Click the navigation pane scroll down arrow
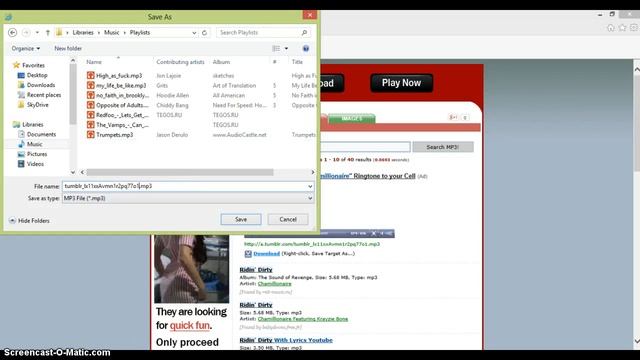The image size is (640, 360). [73, 172]
